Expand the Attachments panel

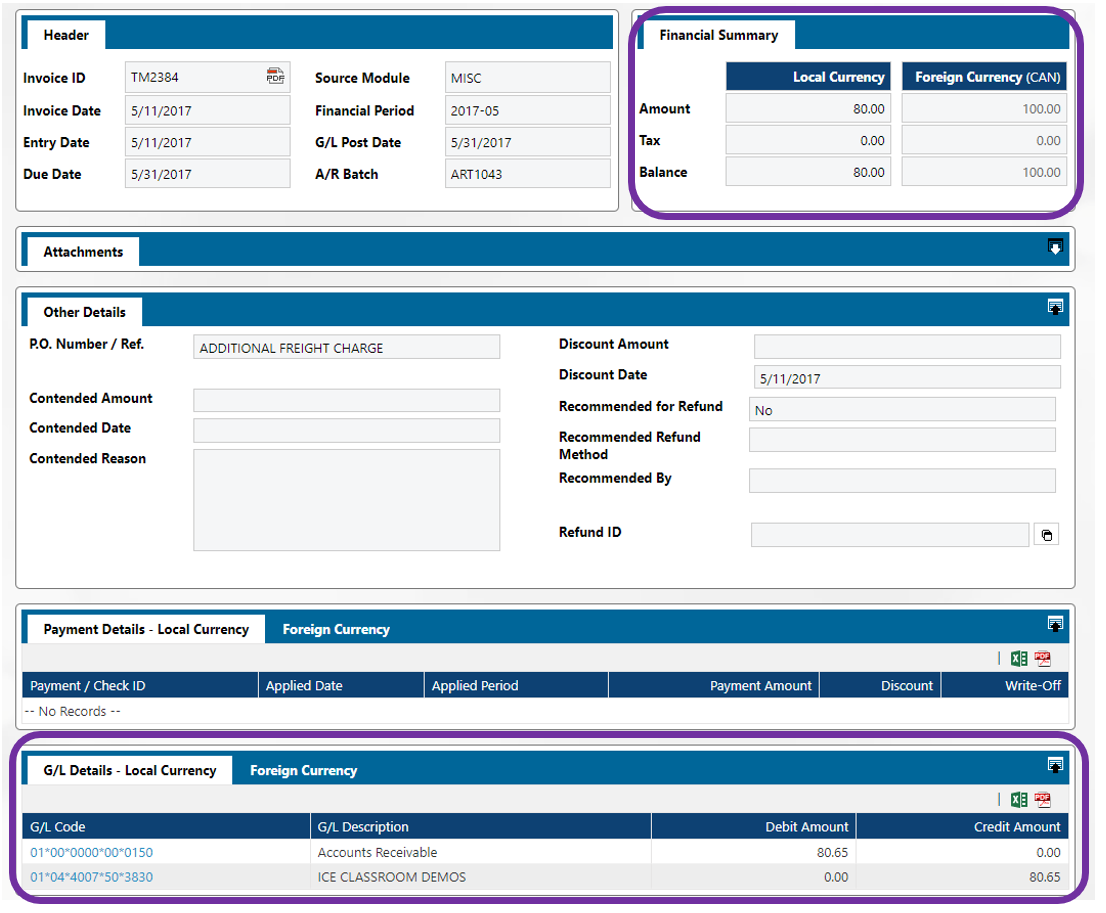pos(1054,247)
